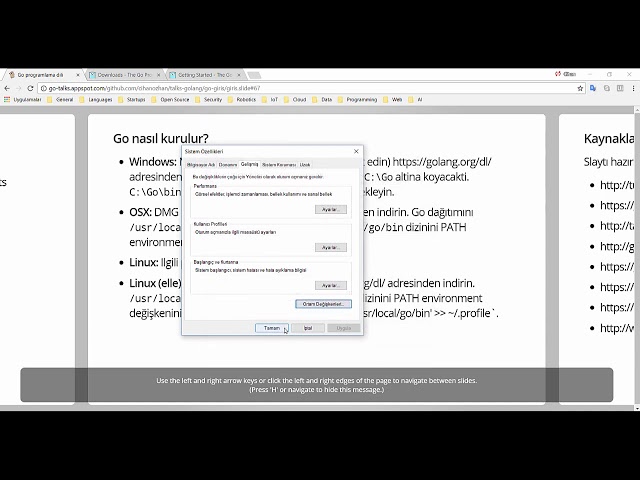
Task: Open the Uzak tab in dialog
Action: pos(305,165)
